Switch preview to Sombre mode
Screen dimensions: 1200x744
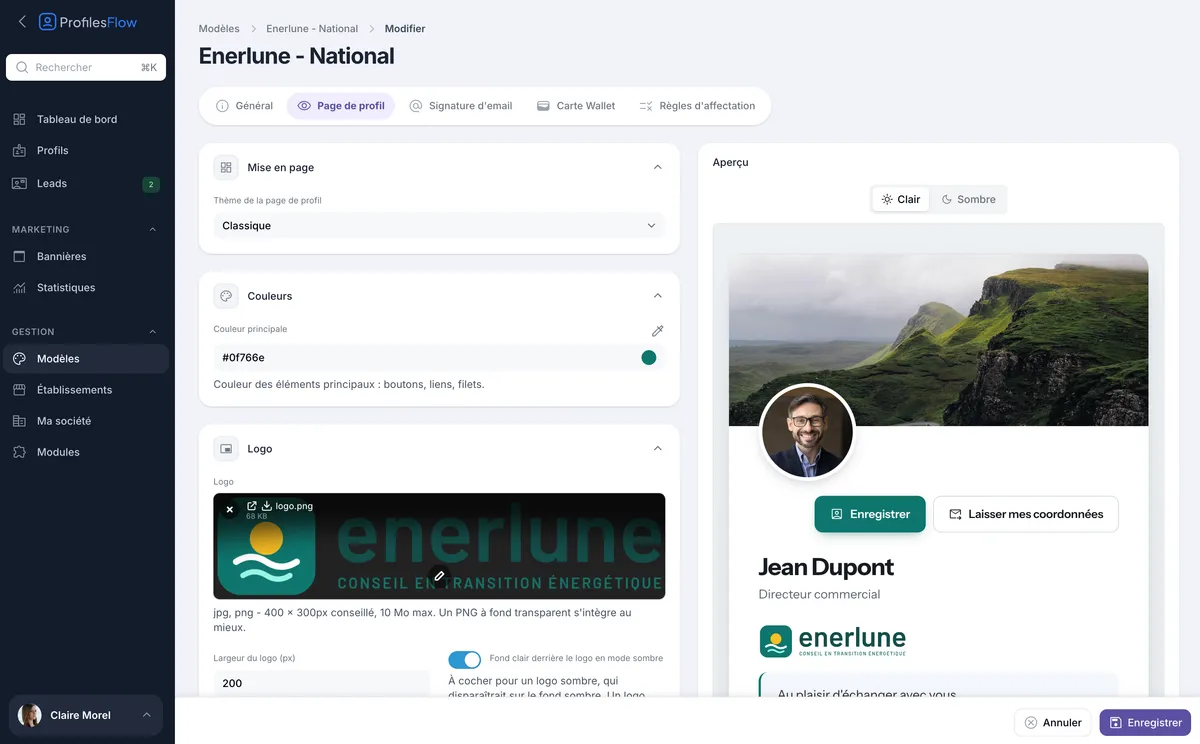(x=968, y=199)
